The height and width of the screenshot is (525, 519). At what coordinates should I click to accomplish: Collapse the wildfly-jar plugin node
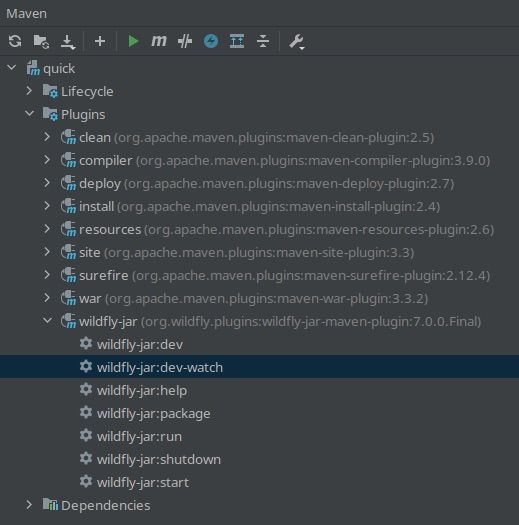pyautogui.click(x=48, y=321)
